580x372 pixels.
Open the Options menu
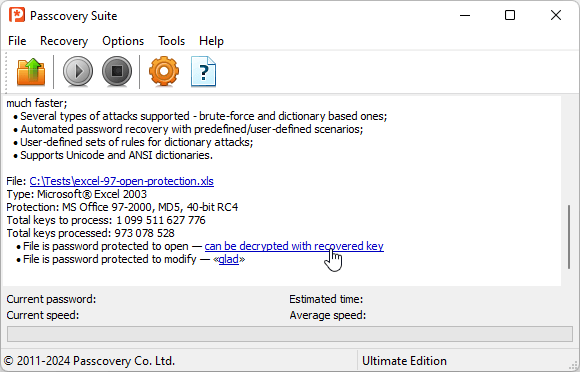coord(123,41)
